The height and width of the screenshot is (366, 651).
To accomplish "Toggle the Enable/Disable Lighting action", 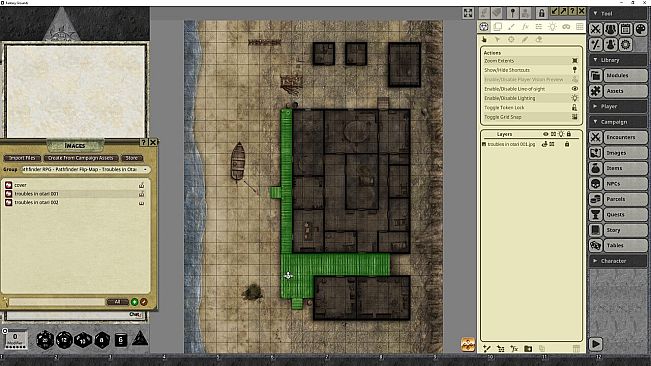I will [x=531, y=98].
